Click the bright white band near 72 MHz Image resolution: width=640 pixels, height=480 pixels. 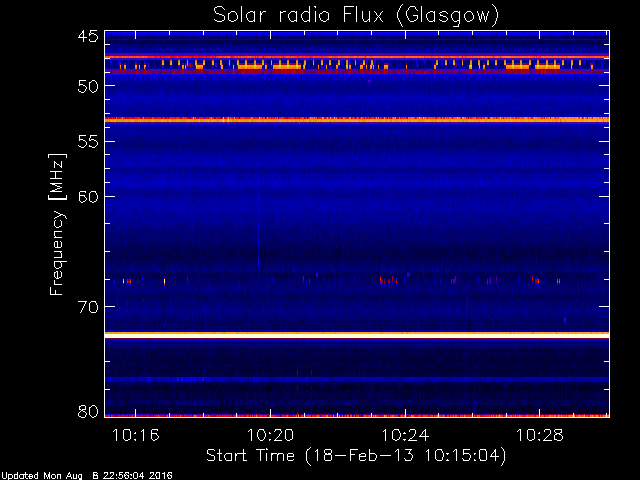point(357,335)
